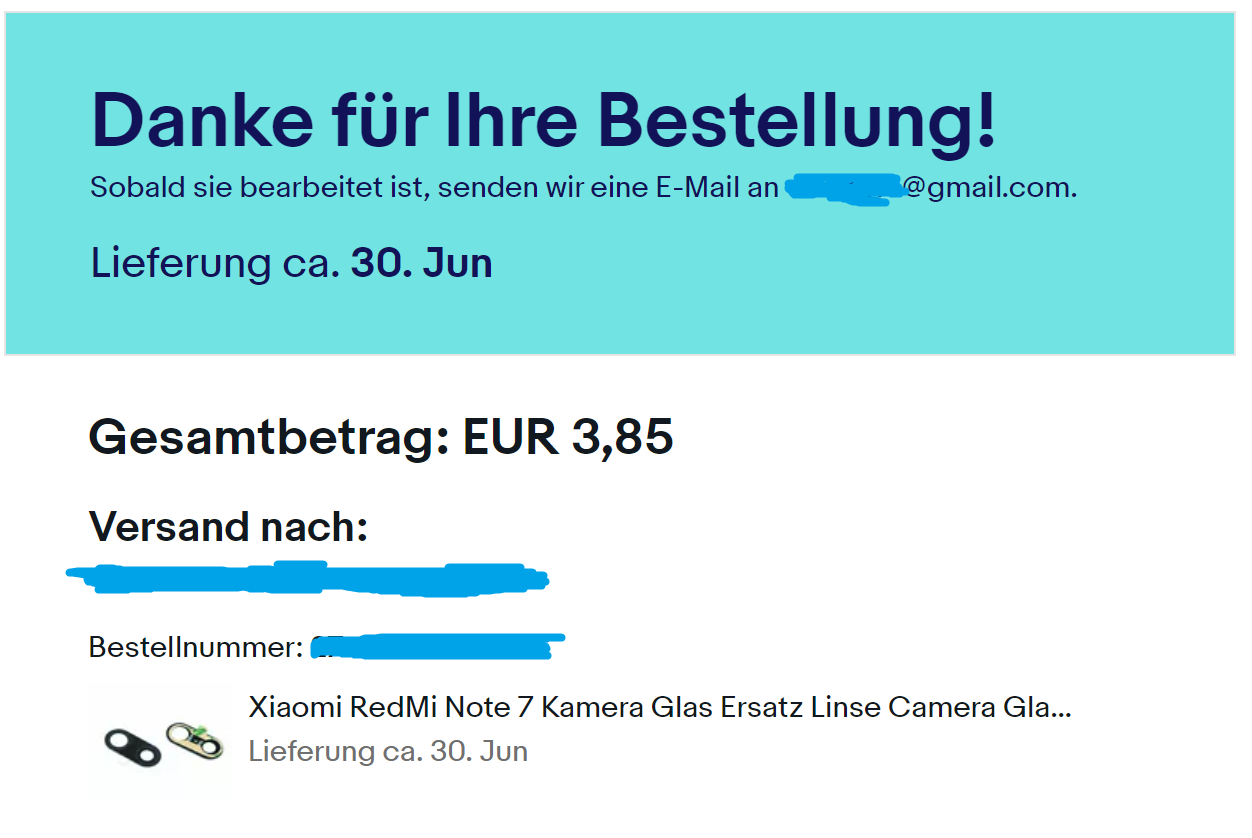
Task: Click the '@gmail.com' email text
Action: point(990,187)
